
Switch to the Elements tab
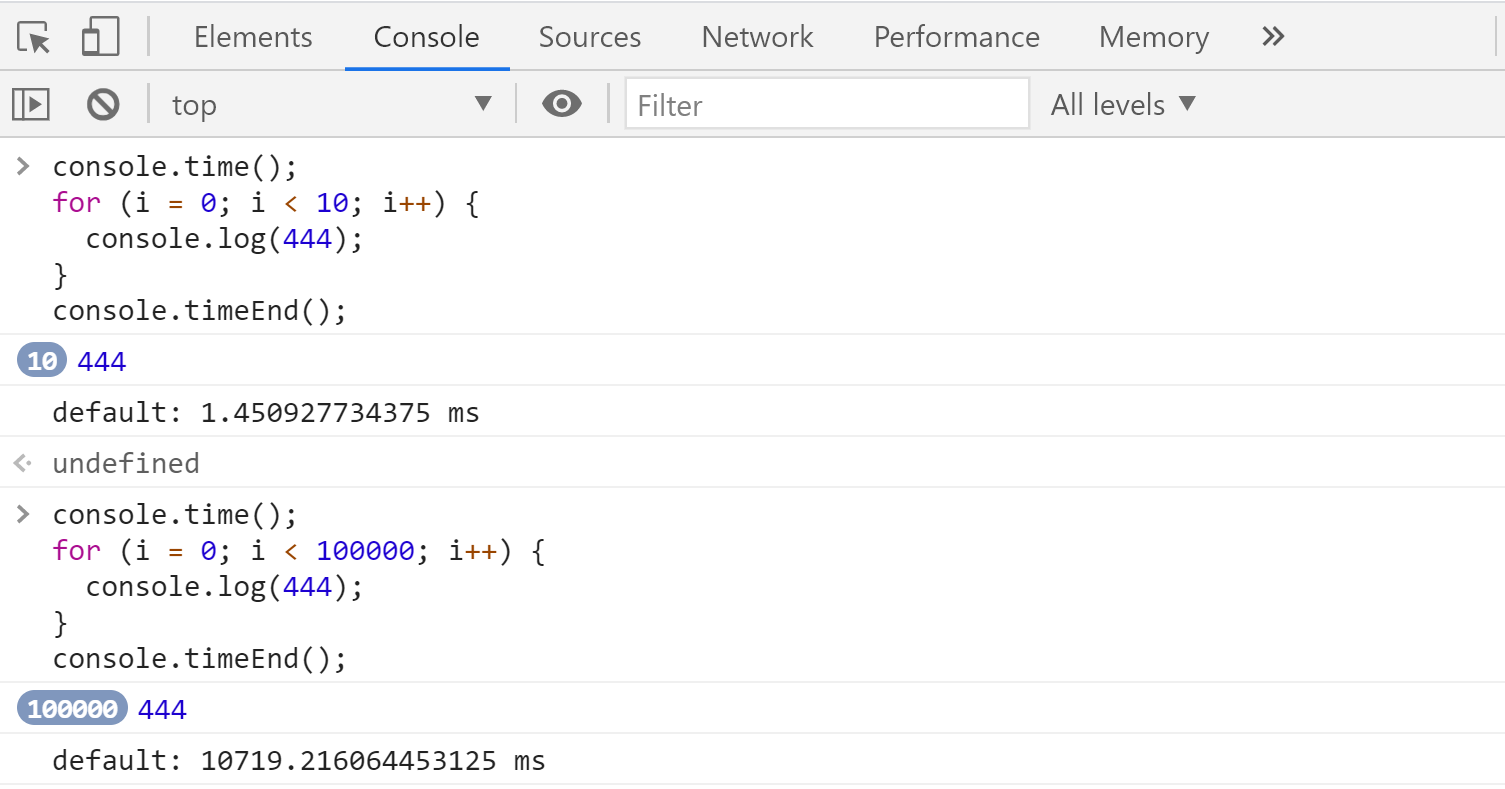(x=253, y=37)
